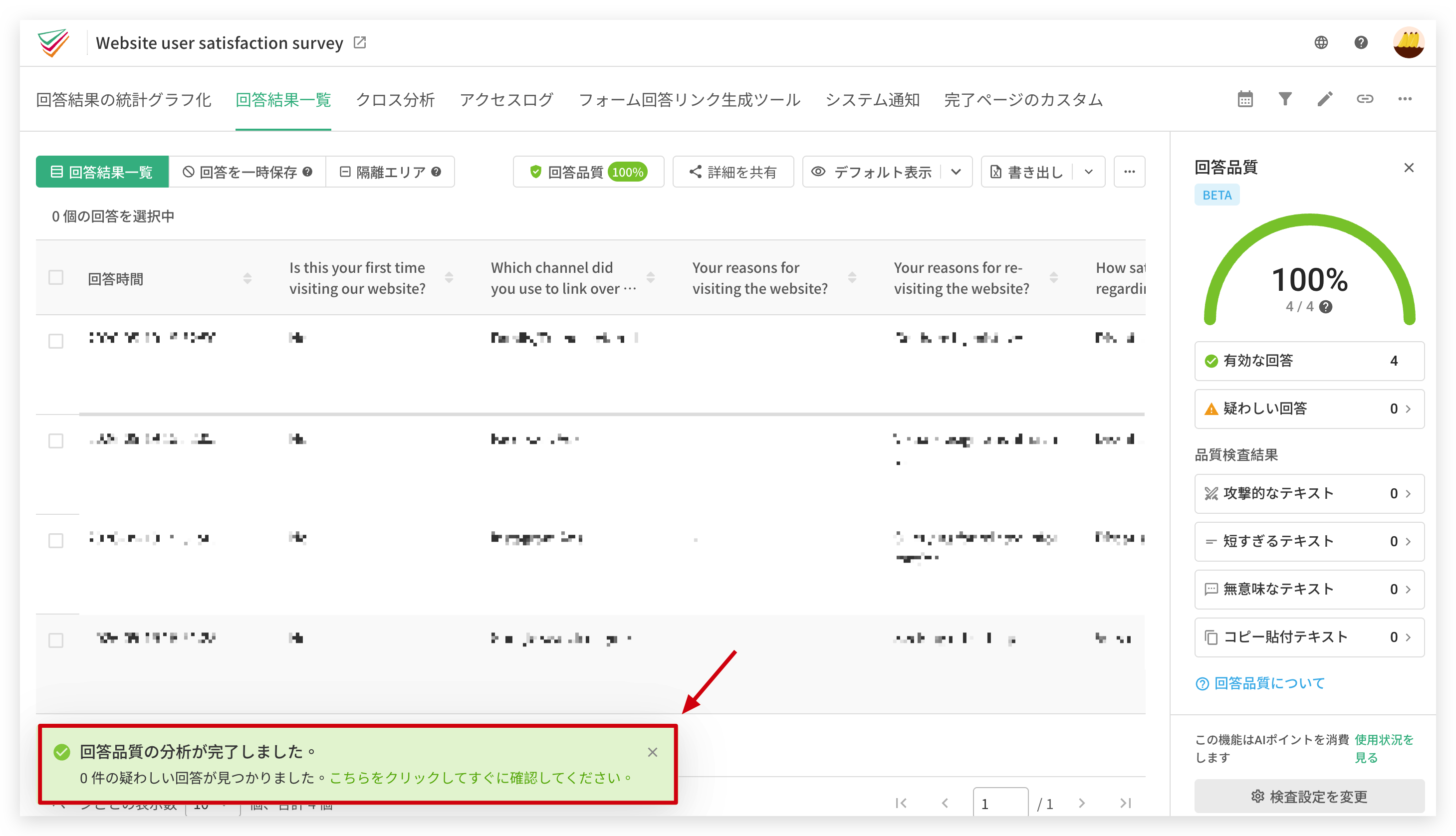Open the calendar date filter icon
Image resolution: width=1456 pixels, height=836 pixels.
[x=1245, y=99]
